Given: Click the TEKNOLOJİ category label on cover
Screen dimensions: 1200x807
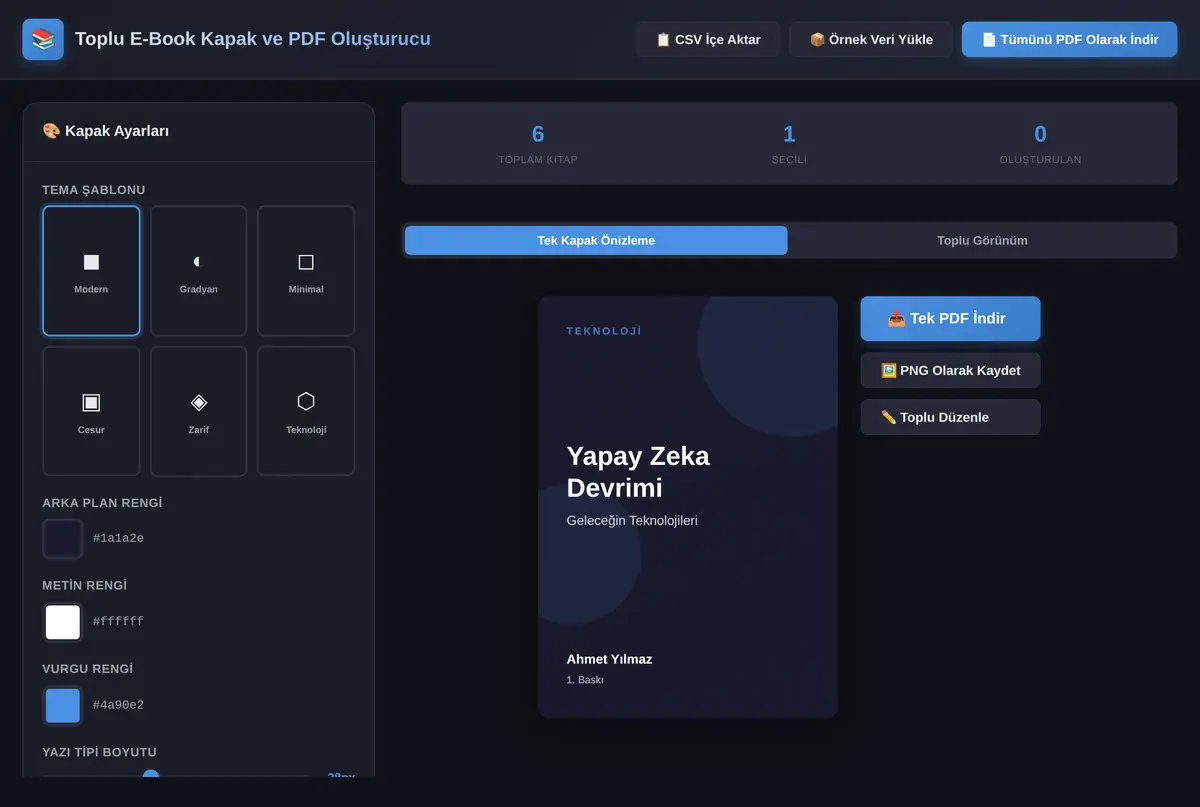Looking at the screenshot, I should (604, 331).
